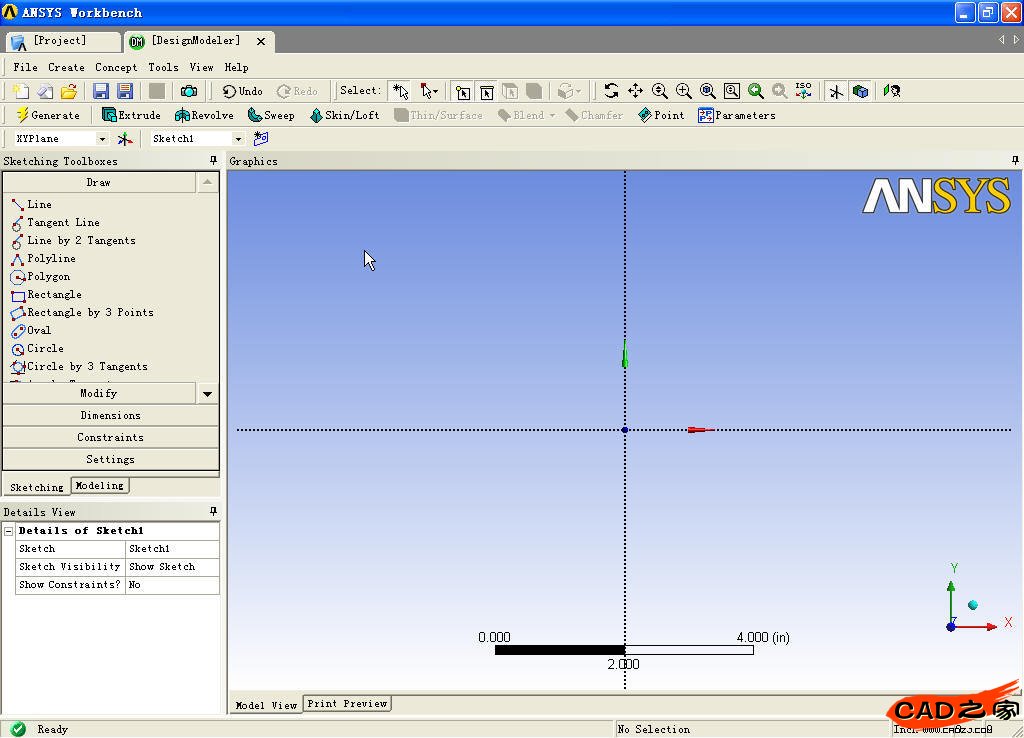This screenshot has width=1024, height=738.
Task: Click the green Previous View icon
Action: tap(756, 91)
